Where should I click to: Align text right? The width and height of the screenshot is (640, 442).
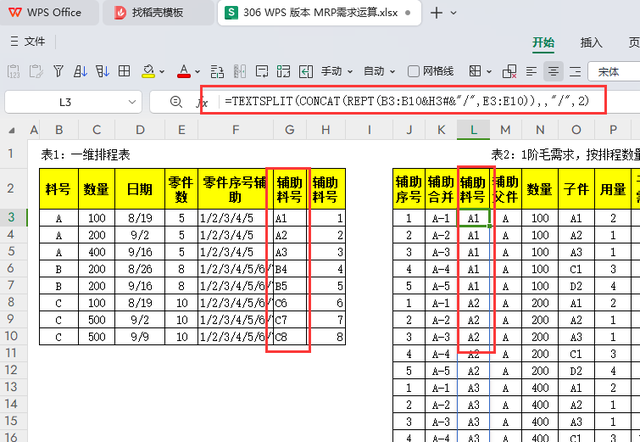point(575,72)
